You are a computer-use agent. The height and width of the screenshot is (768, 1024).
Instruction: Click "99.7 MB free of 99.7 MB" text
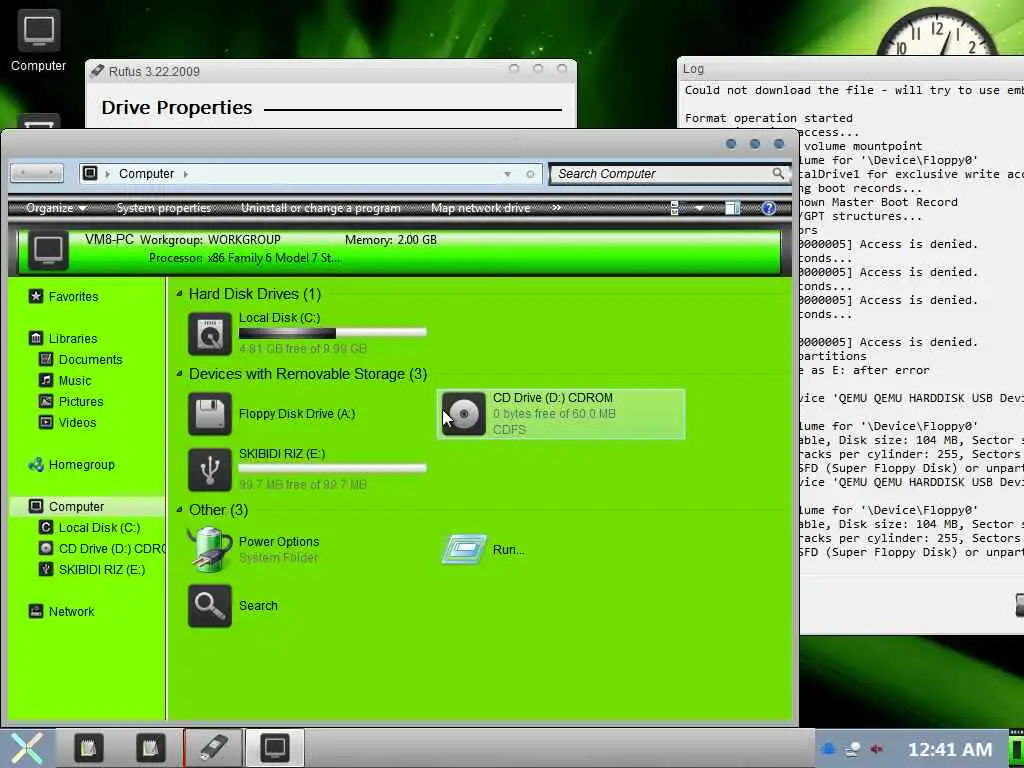pos(303,485)
